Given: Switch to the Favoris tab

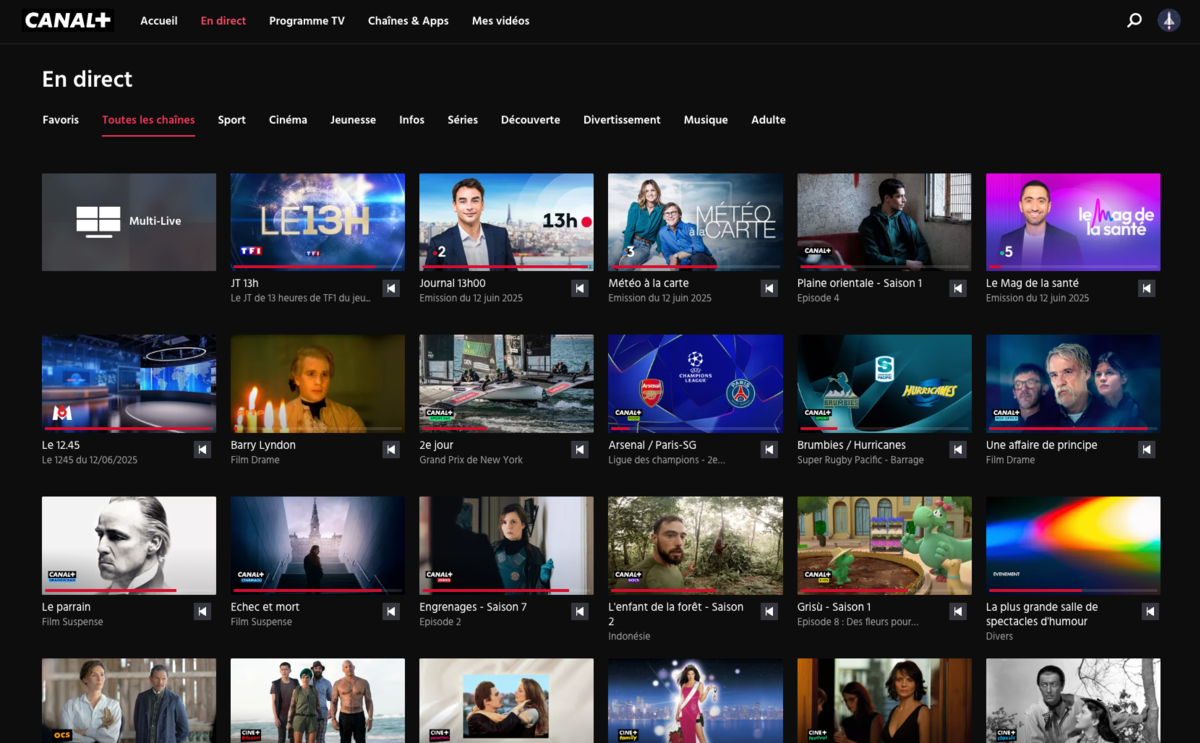Looking at the screenshot, I should [x=61, y=120].
